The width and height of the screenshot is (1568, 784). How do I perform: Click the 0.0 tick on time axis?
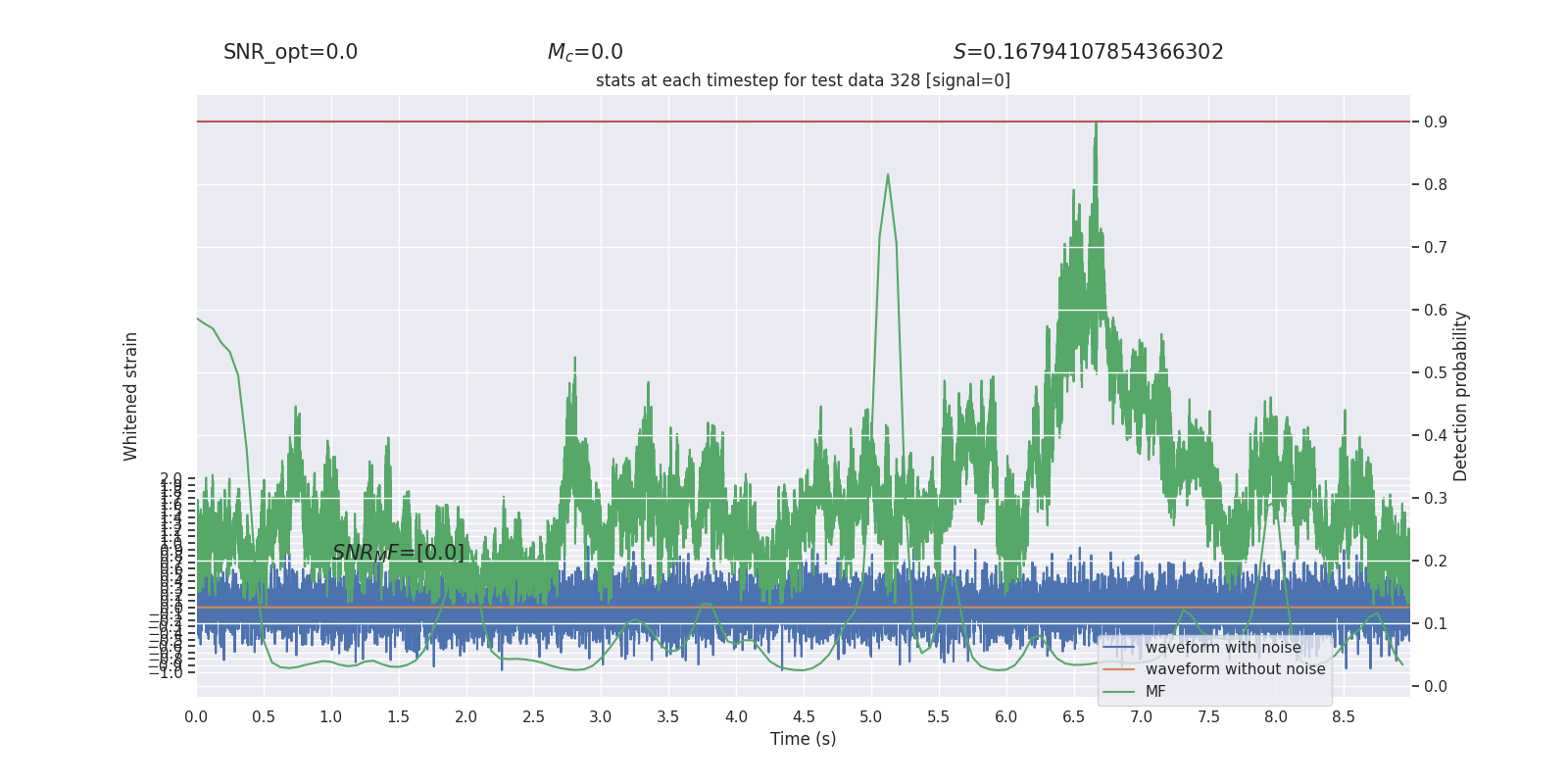(x=196, y=716)
